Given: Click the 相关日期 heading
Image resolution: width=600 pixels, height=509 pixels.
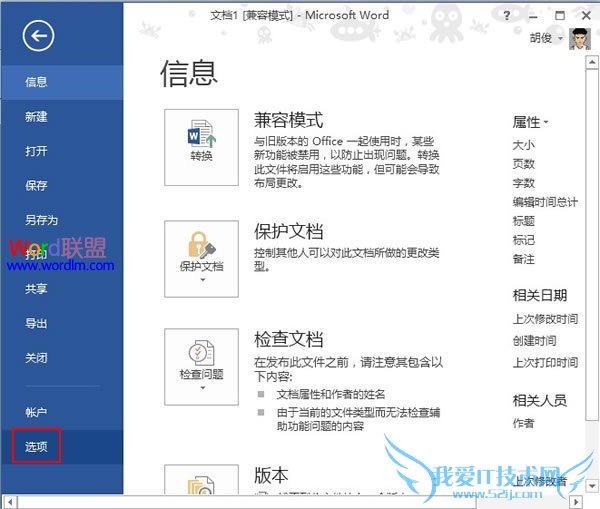Looking at the screenshot, I should point(540,295).
